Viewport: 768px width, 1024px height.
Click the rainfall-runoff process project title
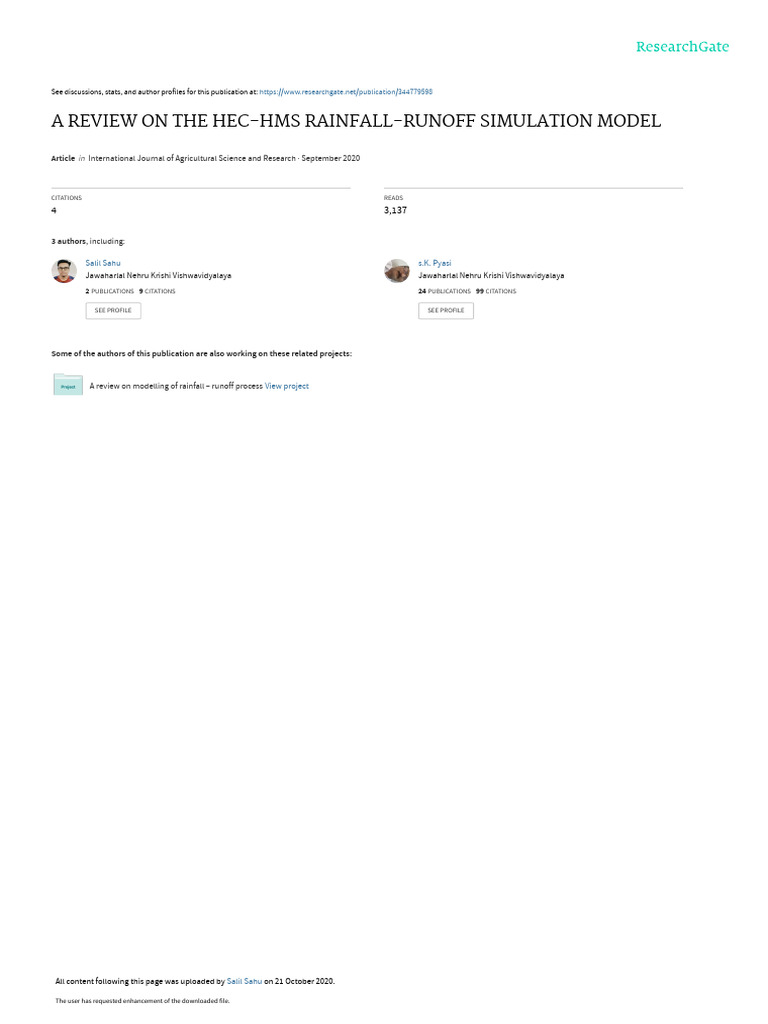[176, 386]
